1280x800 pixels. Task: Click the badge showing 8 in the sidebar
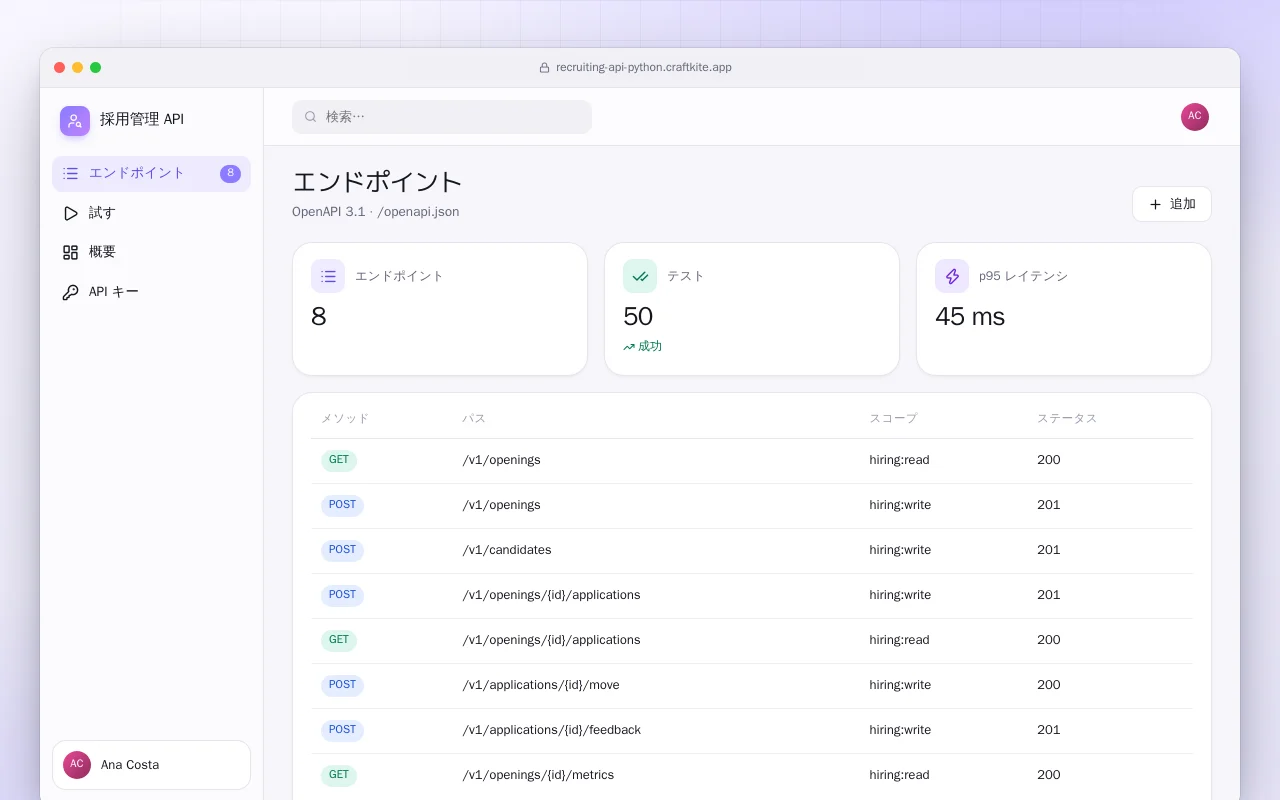[230, 173]
